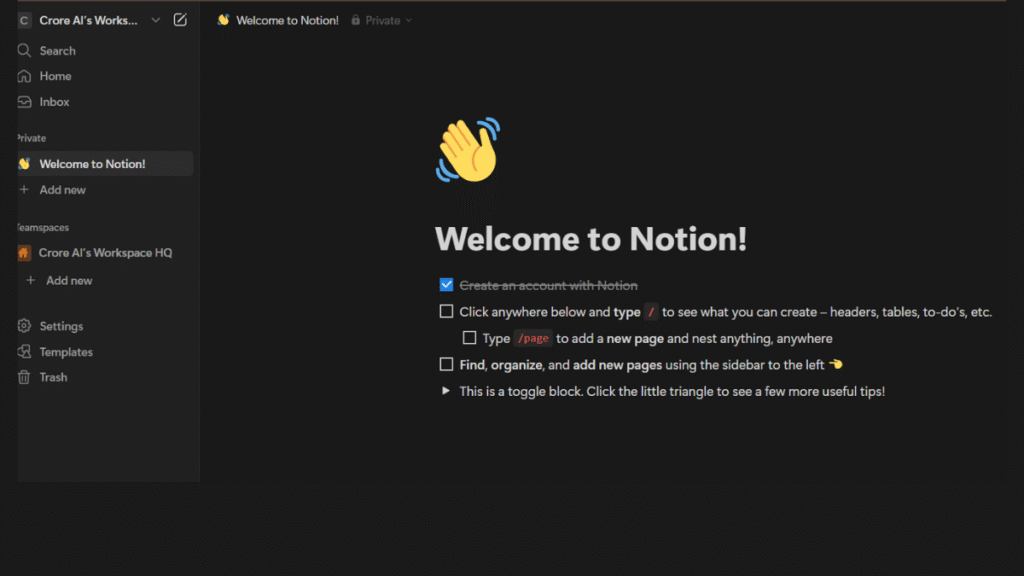Create a new page with the compose icon
The width and height of the screenshot is (1024, 576).
[179, 19]
